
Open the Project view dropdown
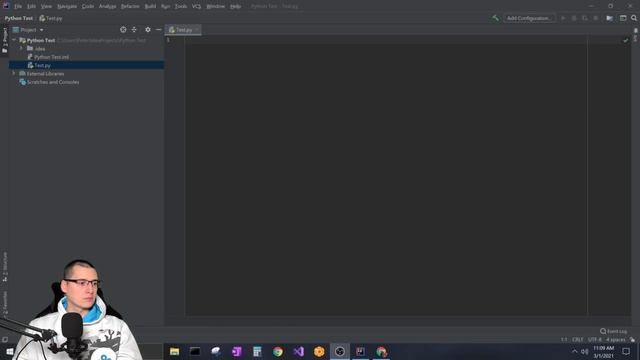click(28, 30)
